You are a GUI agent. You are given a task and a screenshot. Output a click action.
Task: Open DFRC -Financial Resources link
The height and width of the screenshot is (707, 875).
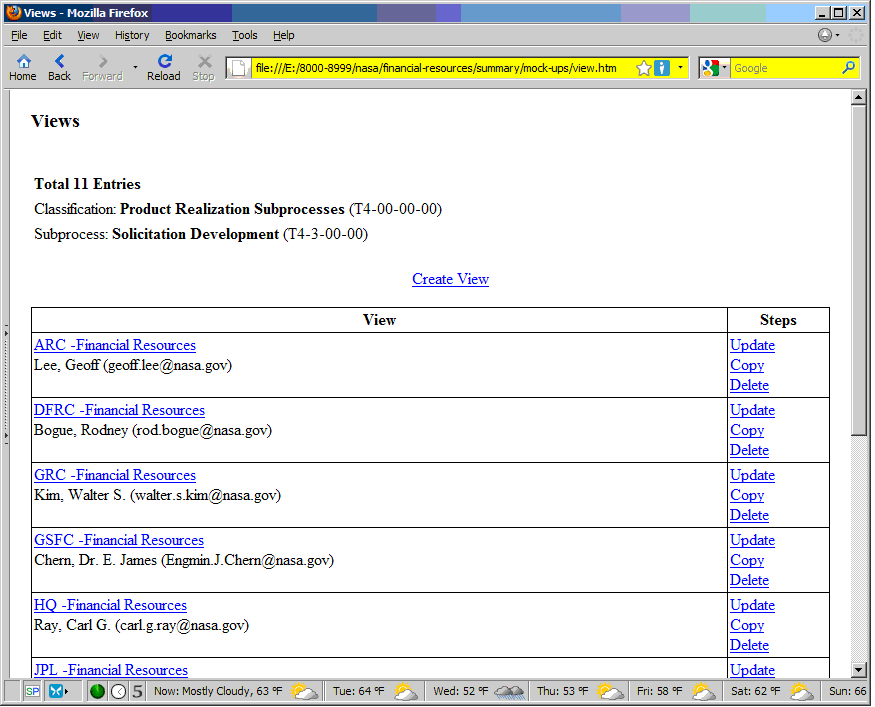pos(119,410)
